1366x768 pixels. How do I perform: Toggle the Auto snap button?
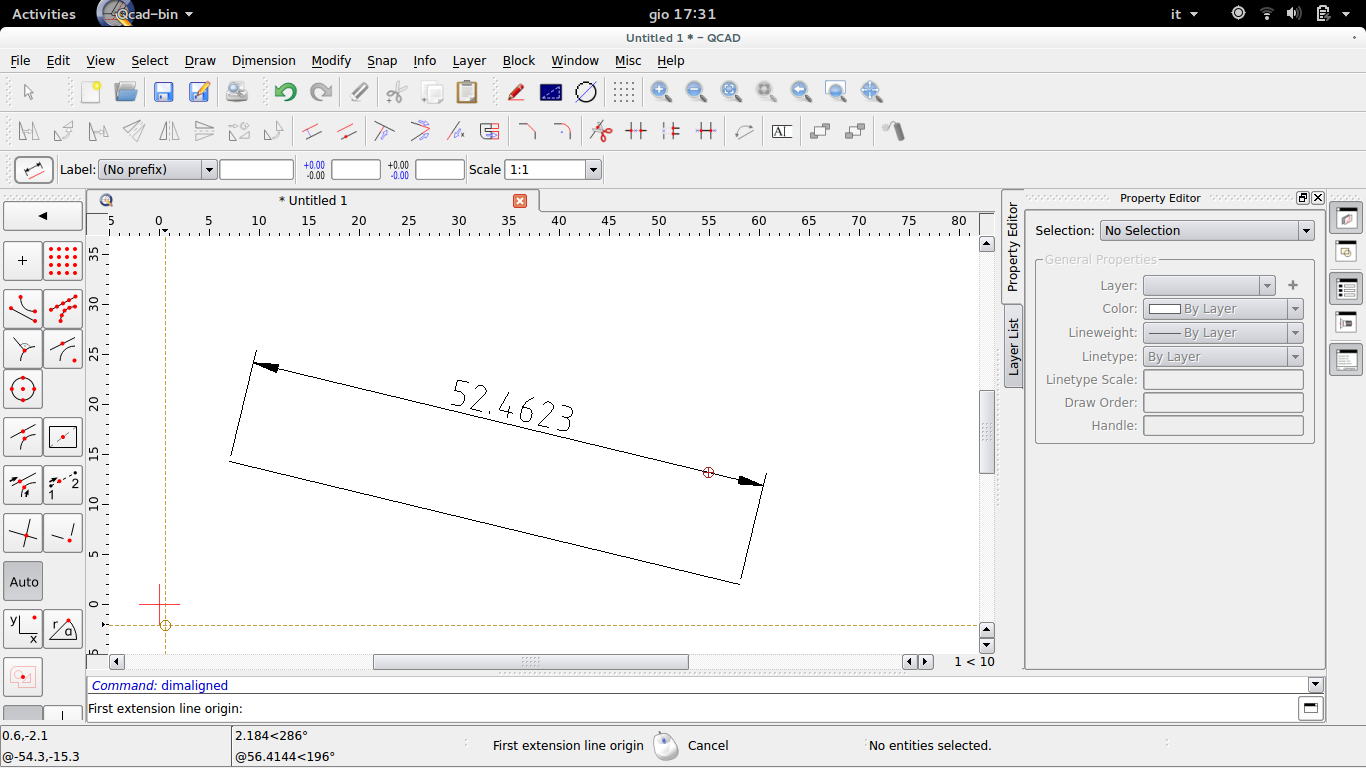24,581
